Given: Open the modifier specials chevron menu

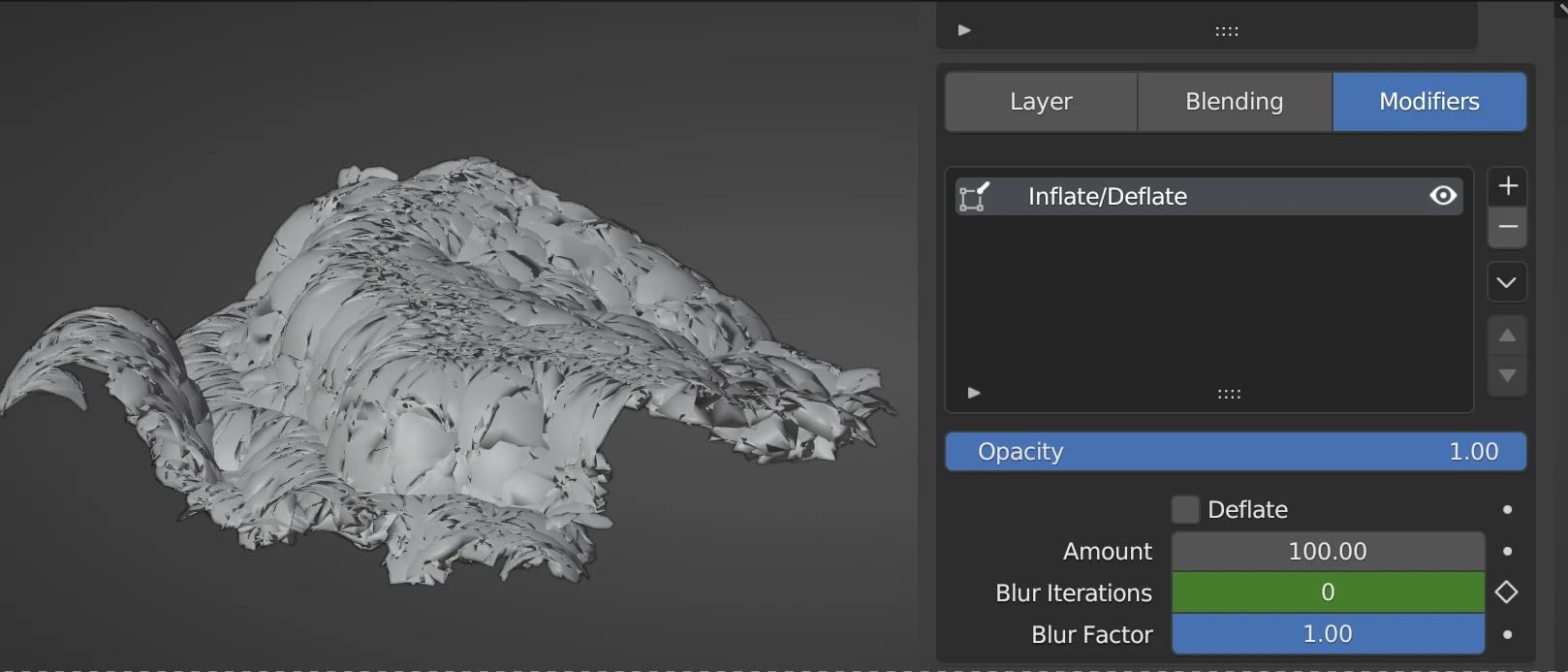Looking at the screenshot, I should (x=1506, y=282).
